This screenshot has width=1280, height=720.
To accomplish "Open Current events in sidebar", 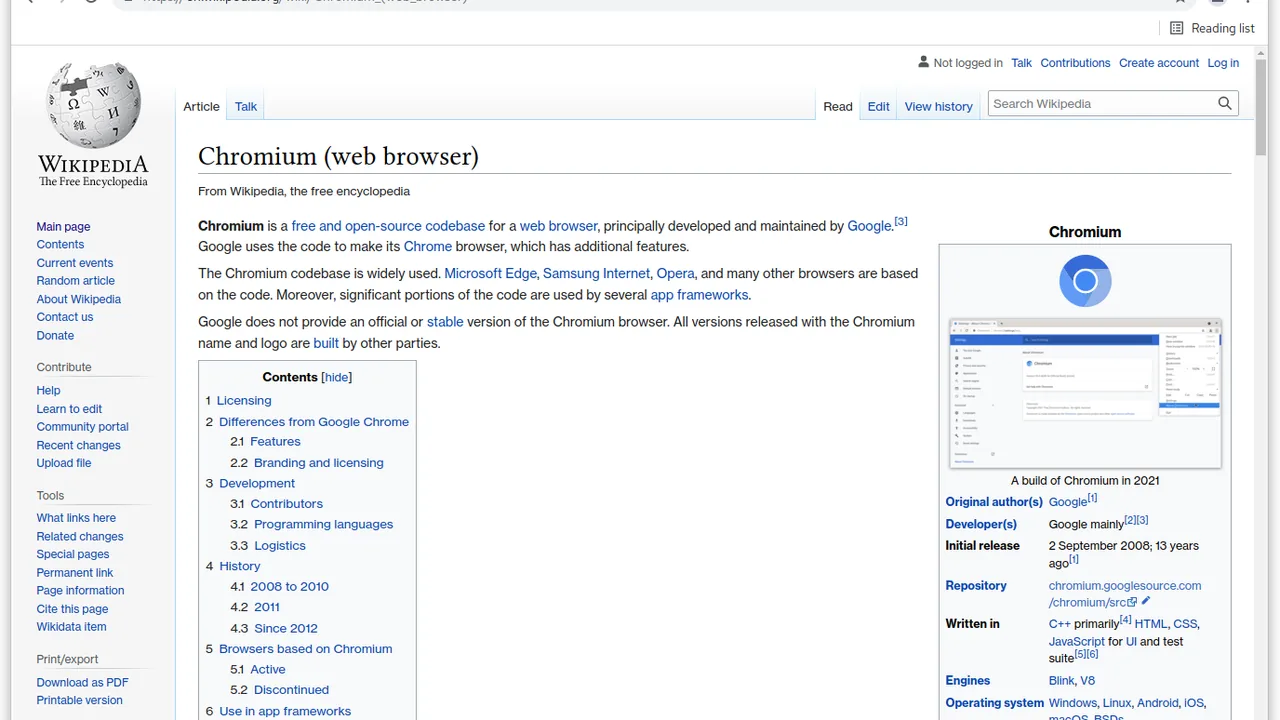I will point(75,263).
